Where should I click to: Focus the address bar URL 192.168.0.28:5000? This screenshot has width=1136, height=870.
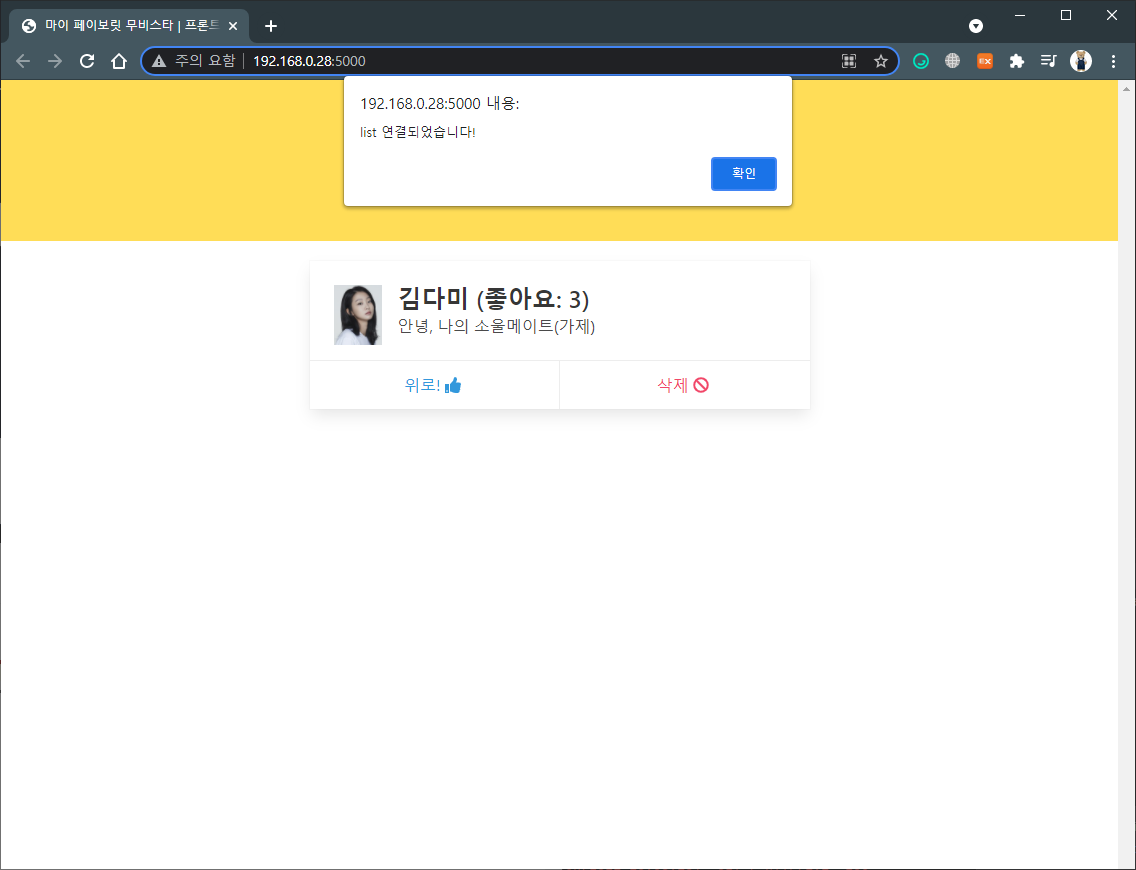click(309, 61)
